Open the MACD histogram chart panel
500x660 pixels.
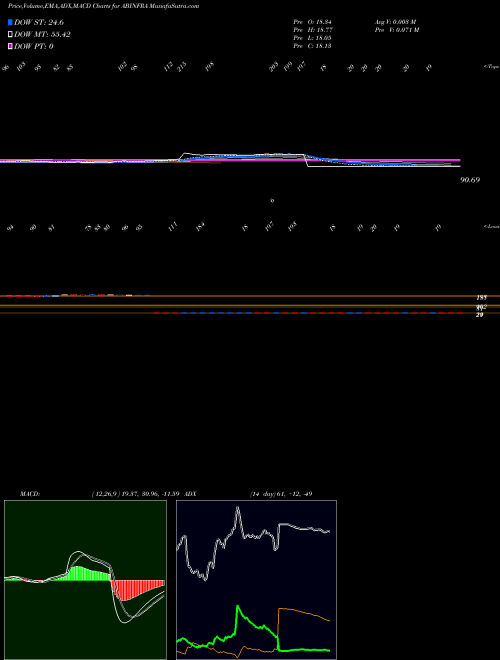(85, 580)
